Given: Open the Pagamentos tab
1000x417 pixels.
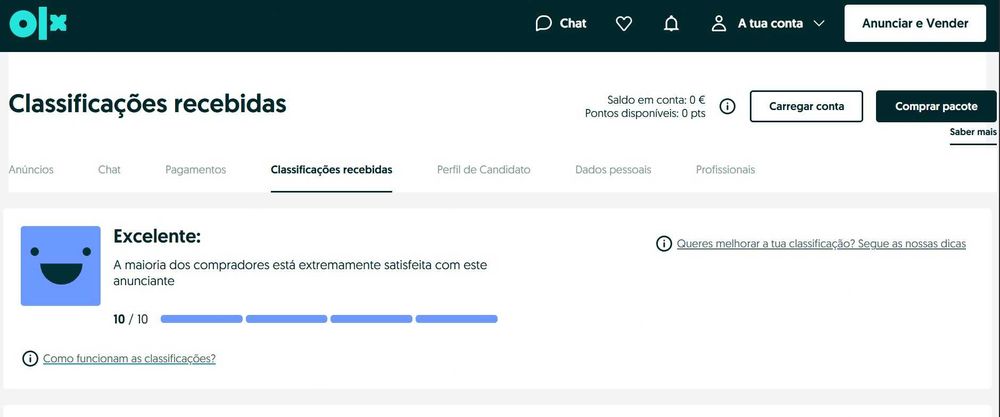Looking at the screenshot, I should (x=195, y=170).
